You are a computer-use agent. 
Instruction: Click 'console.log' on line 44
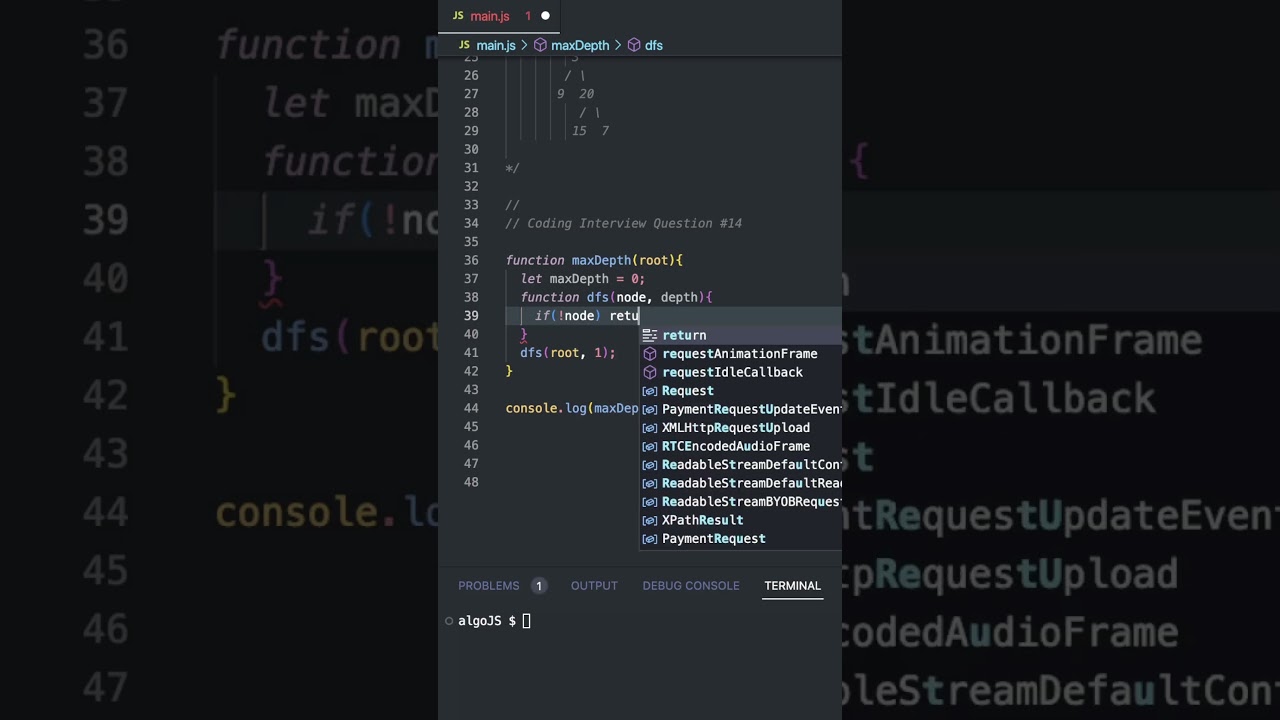click(x=546, y=408)
